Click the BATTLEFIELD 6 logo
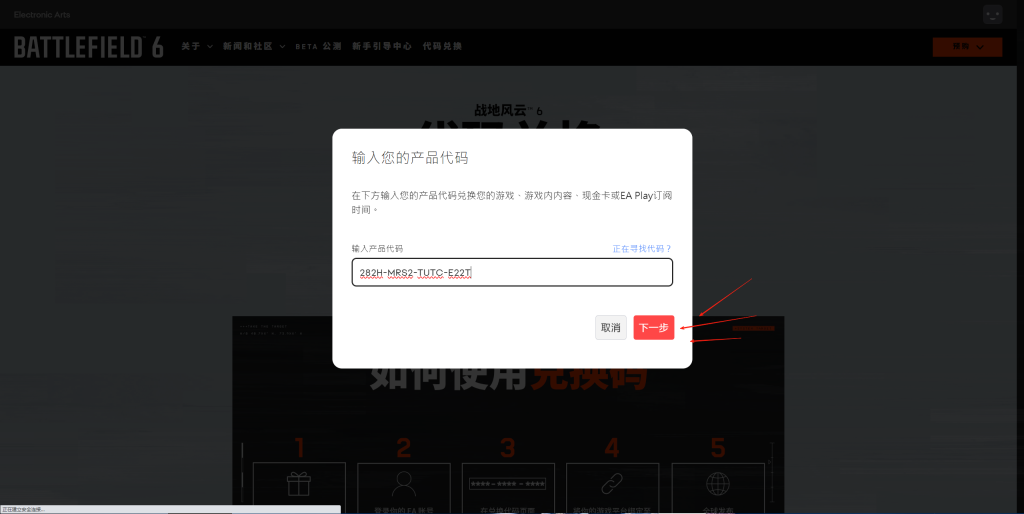 point(88,47)
